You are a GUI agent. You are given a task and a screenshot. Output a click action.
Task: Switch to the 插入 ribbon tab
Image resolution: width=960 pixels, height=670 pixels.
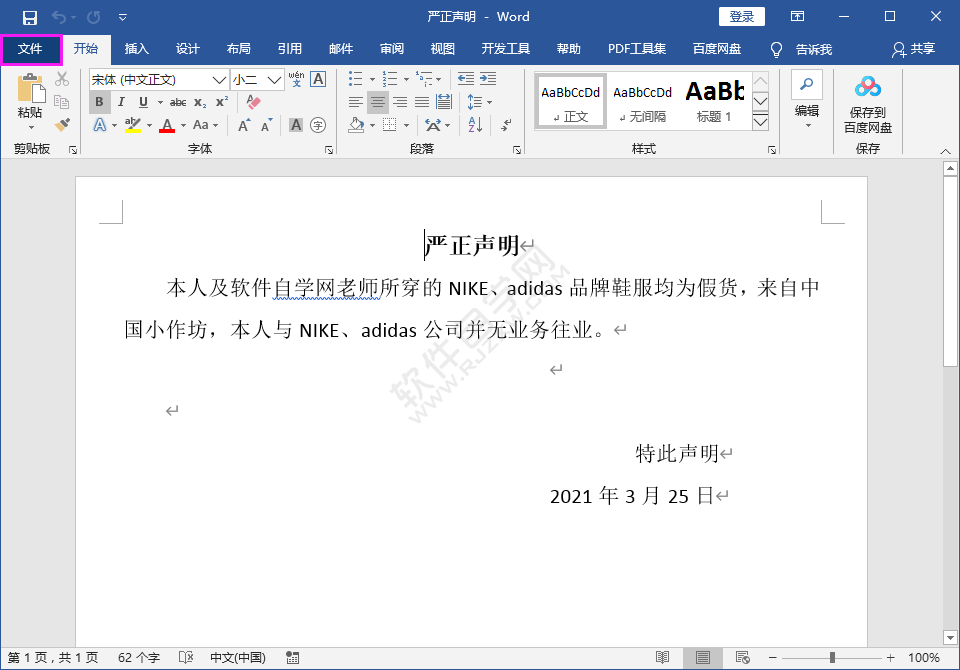pos(135,48)
